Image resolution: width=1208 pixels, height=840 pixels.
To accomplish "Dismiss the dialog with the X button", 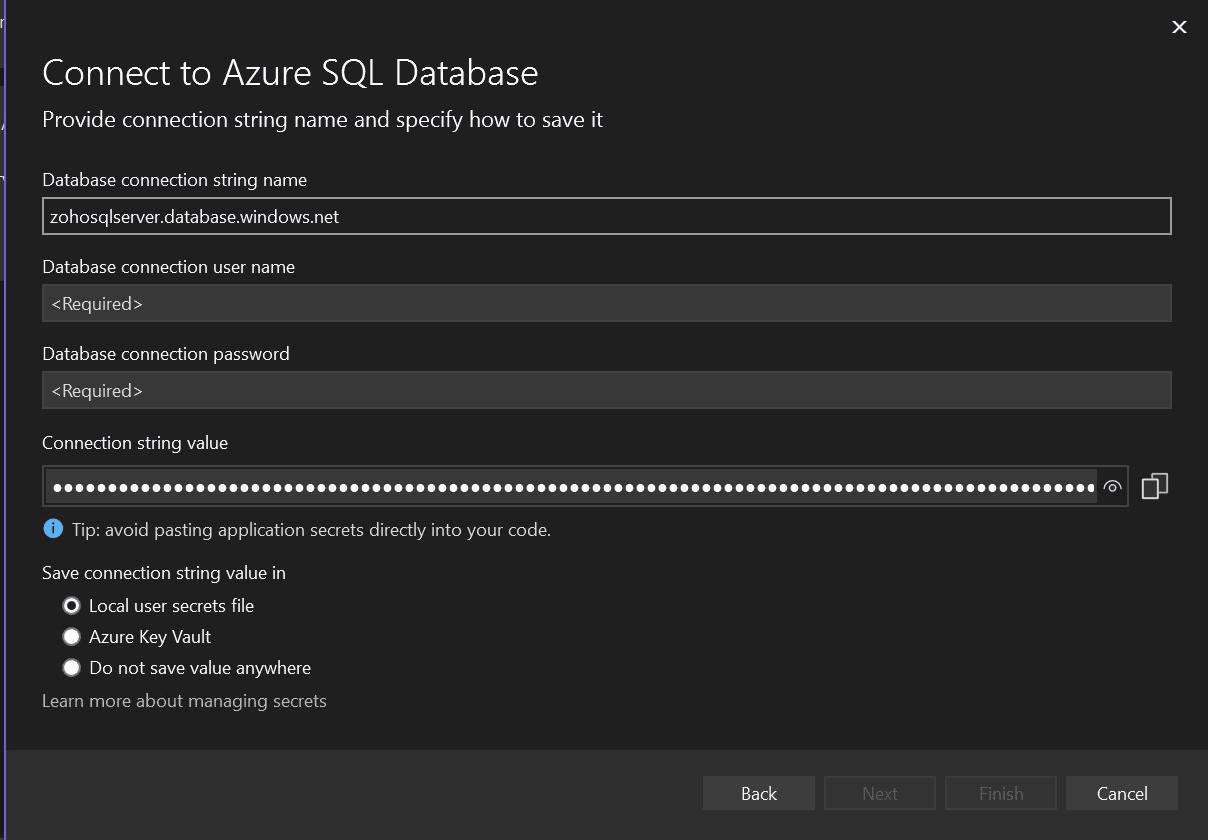I will [1179, 27].
